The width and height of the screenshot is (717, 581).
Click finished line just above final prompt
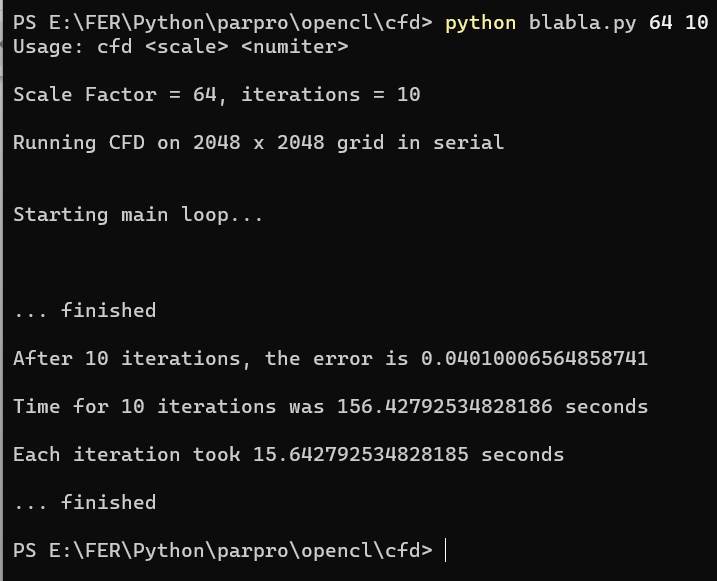(85, 502)
